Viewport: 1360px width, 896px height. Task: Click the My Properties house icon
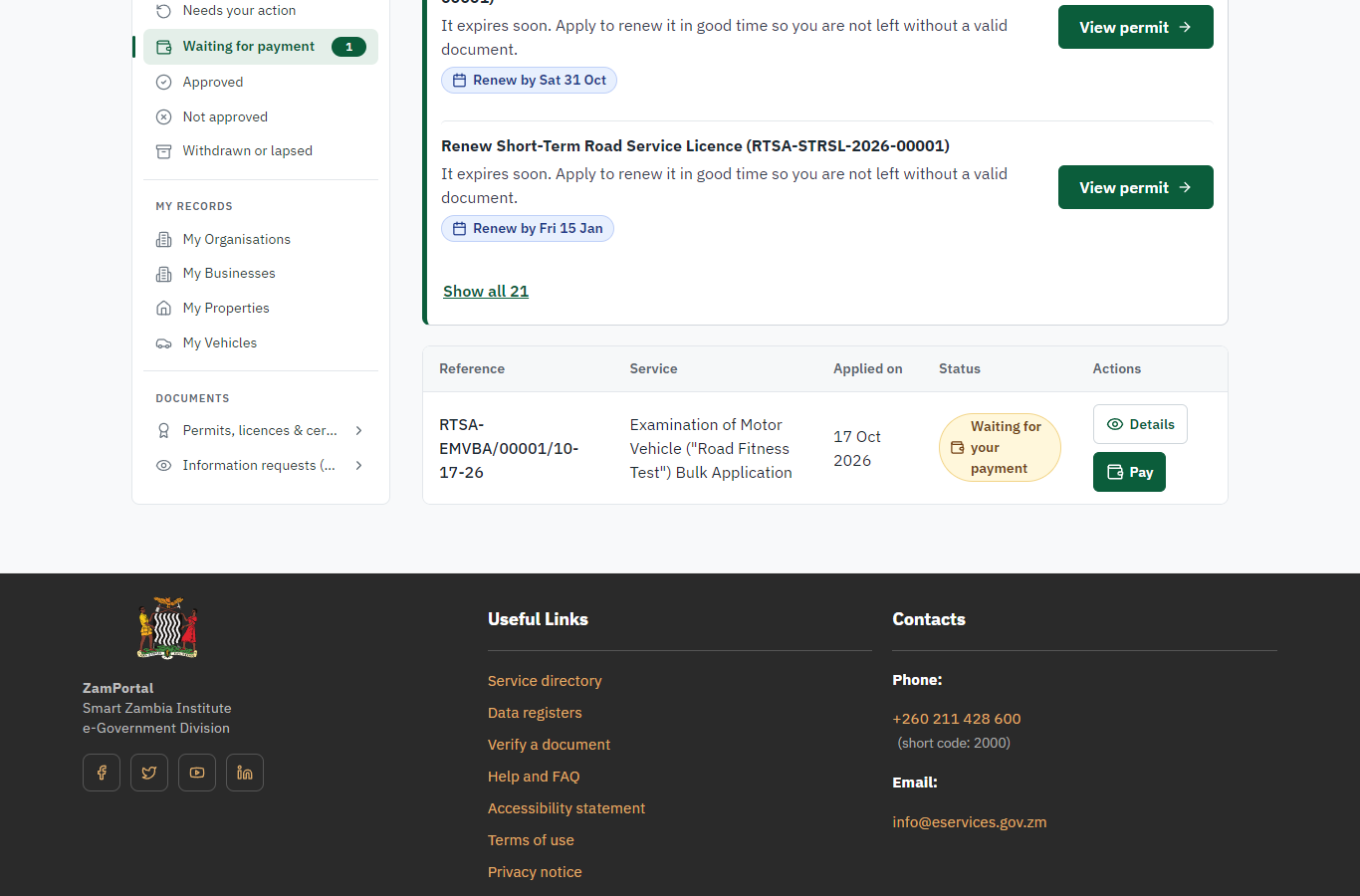[164, 309]
